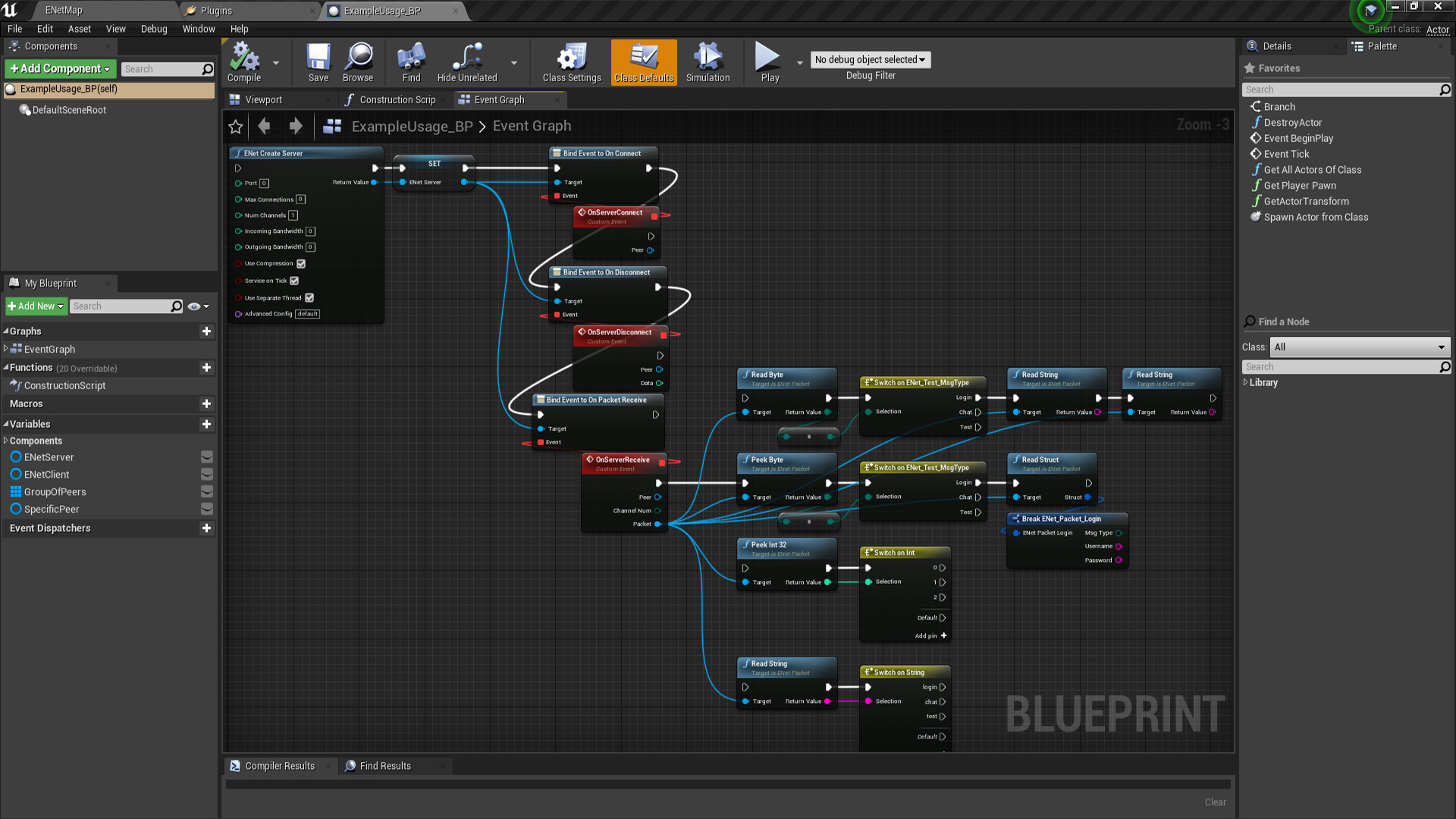
Task: Switch to Construction Script tab
Action: [397, 100]
